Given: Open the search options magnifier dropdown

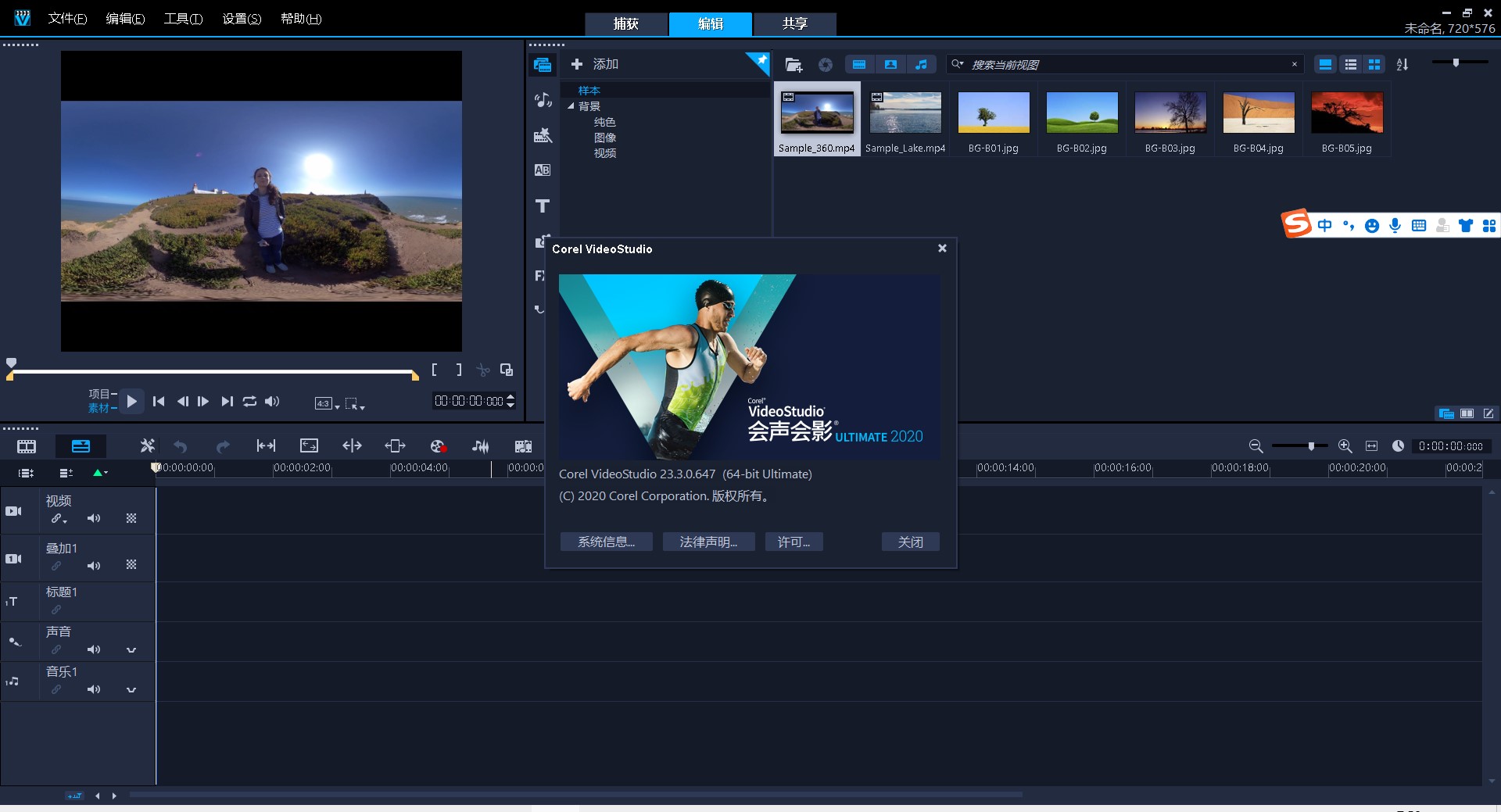Looking at the screenshot, I should (958, 64).
